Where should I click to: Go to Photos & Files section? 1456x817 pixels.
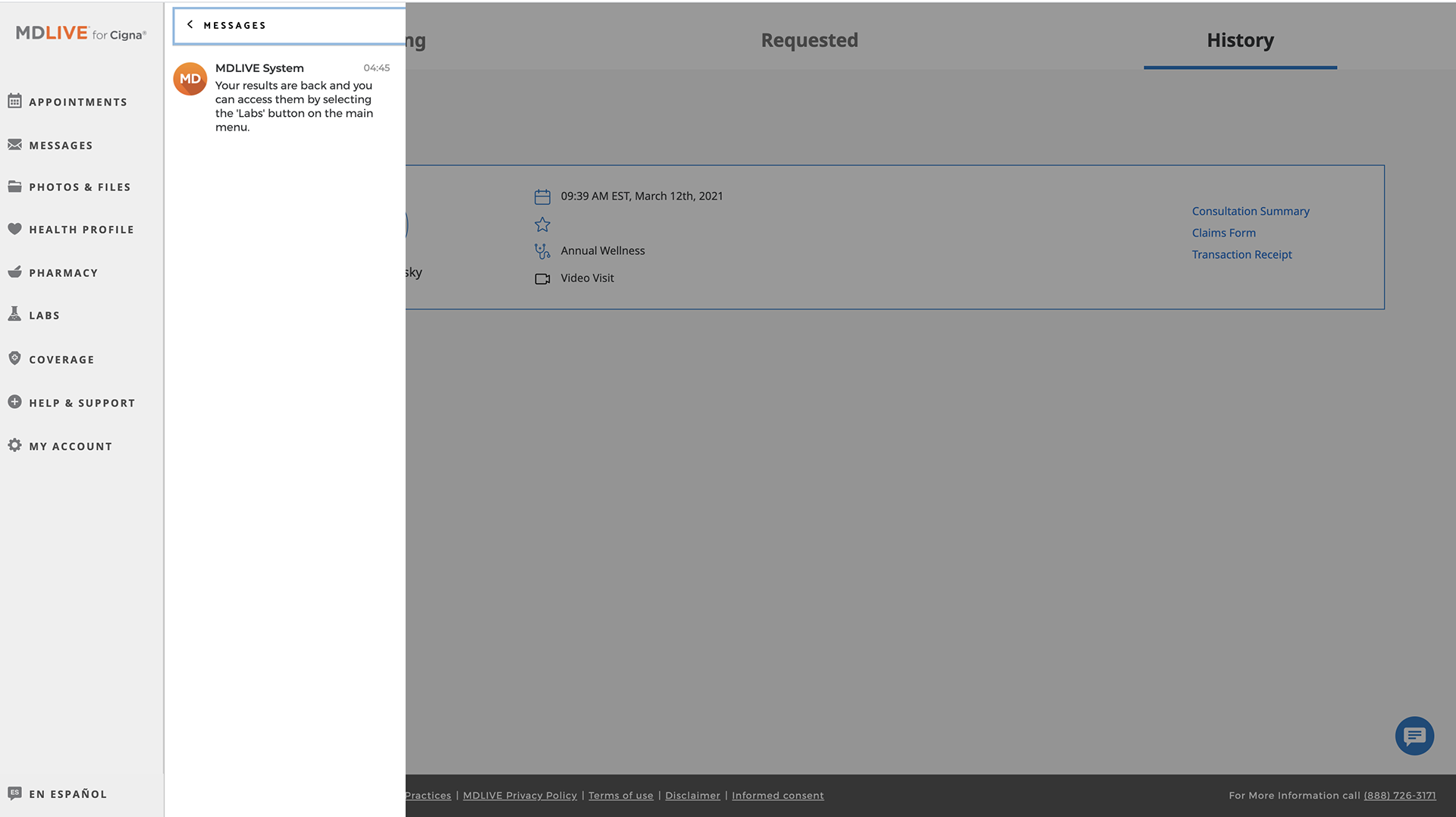tap(80, 187)
